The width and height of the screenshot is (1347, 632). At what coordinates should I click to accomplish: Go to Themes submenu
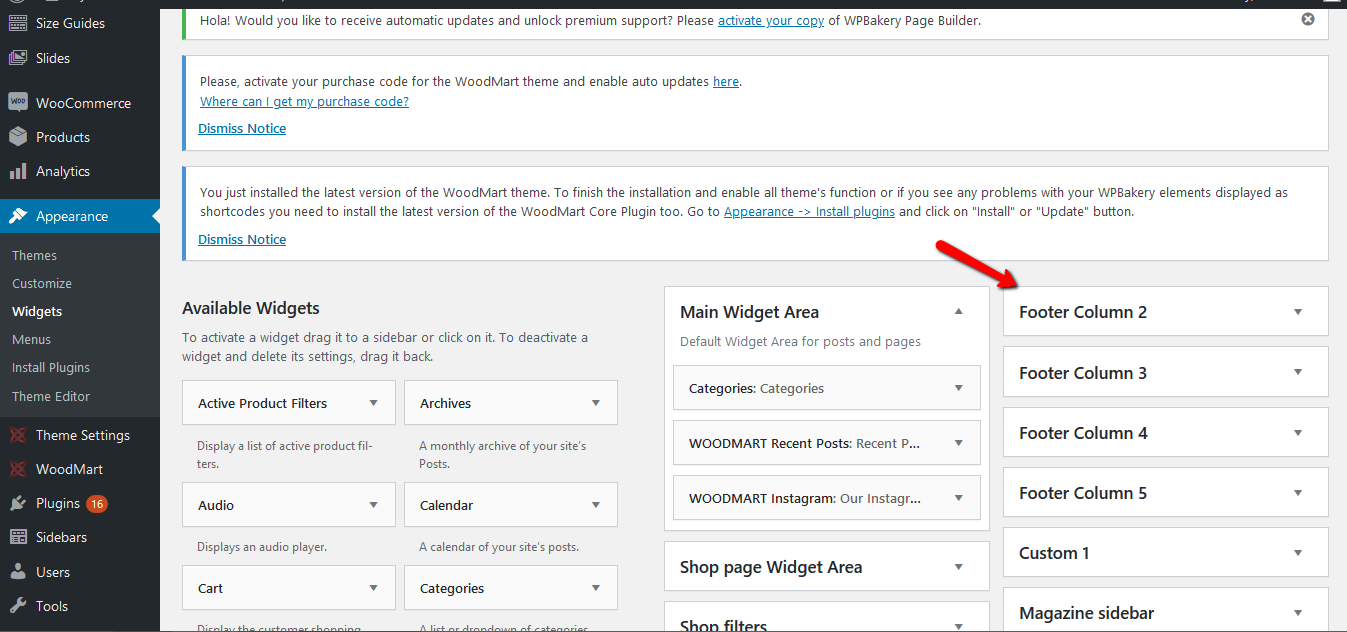(x=35, y=255)
